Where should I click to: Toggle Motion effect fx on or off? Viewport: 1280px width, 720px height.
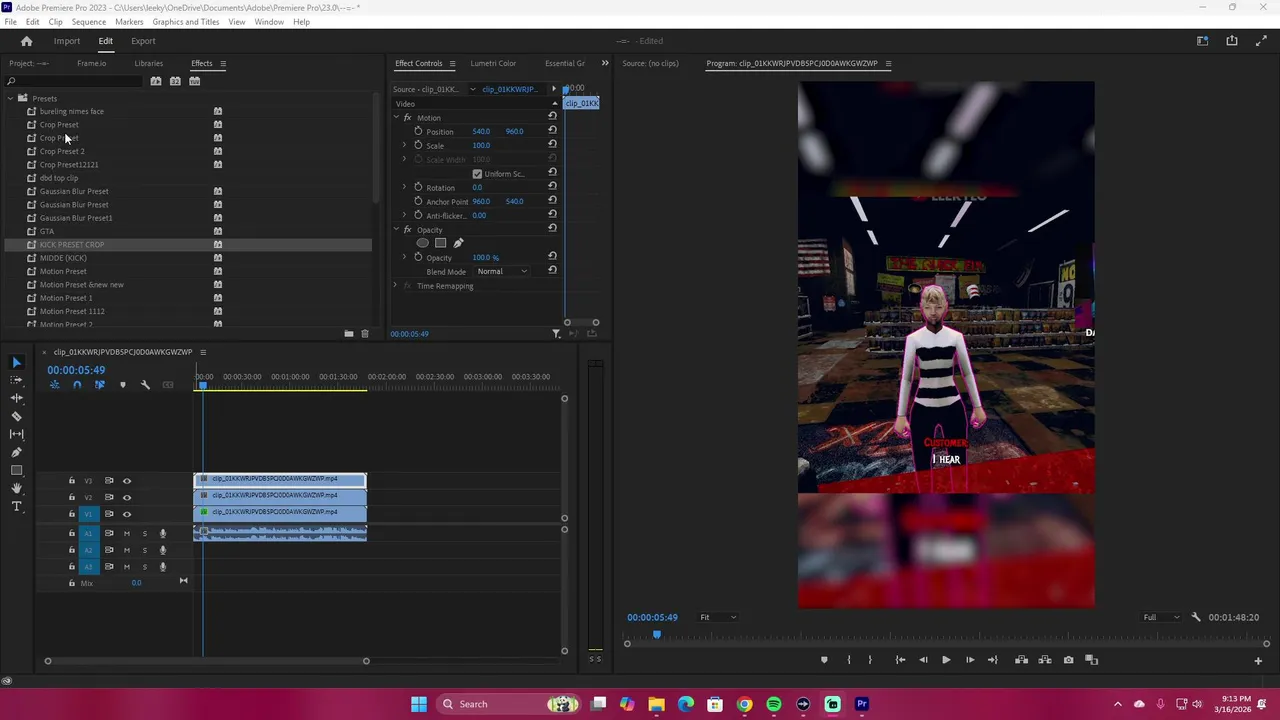(407, 118)
